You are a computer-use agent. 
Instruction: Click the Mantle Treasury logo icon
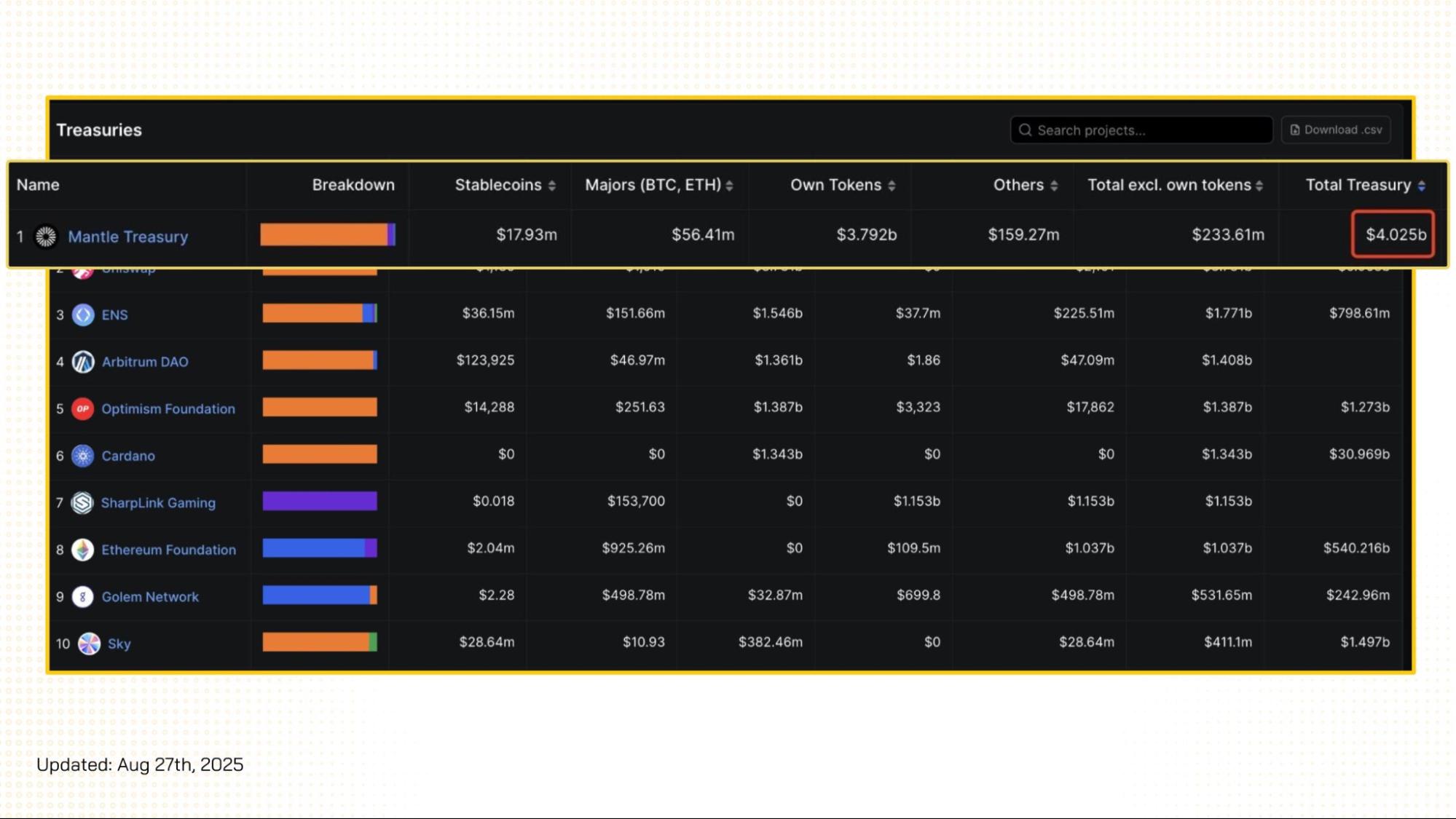(x=46, y=237)
